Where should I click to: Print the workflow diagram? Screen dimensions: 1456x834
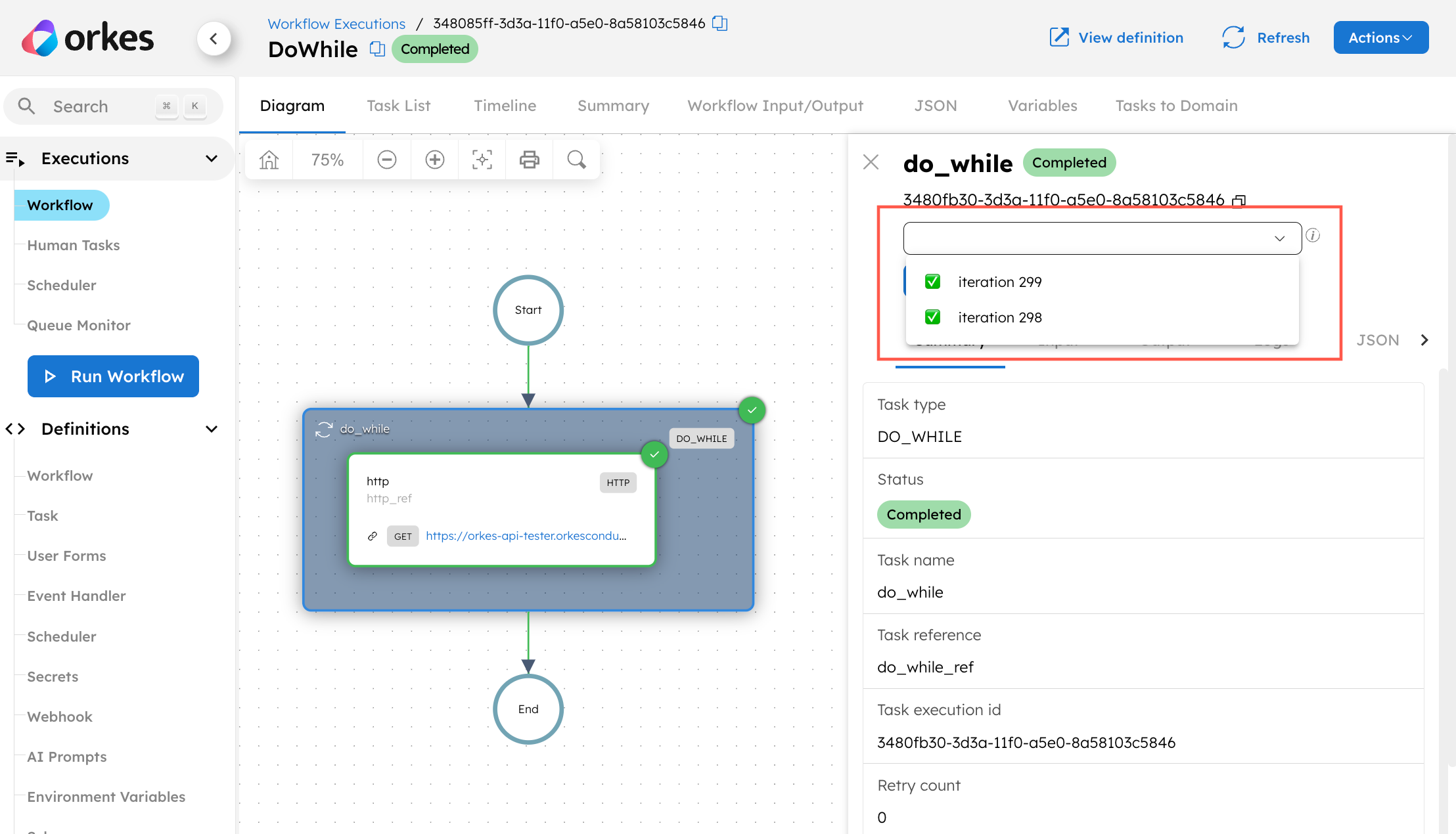coord(529,159)
